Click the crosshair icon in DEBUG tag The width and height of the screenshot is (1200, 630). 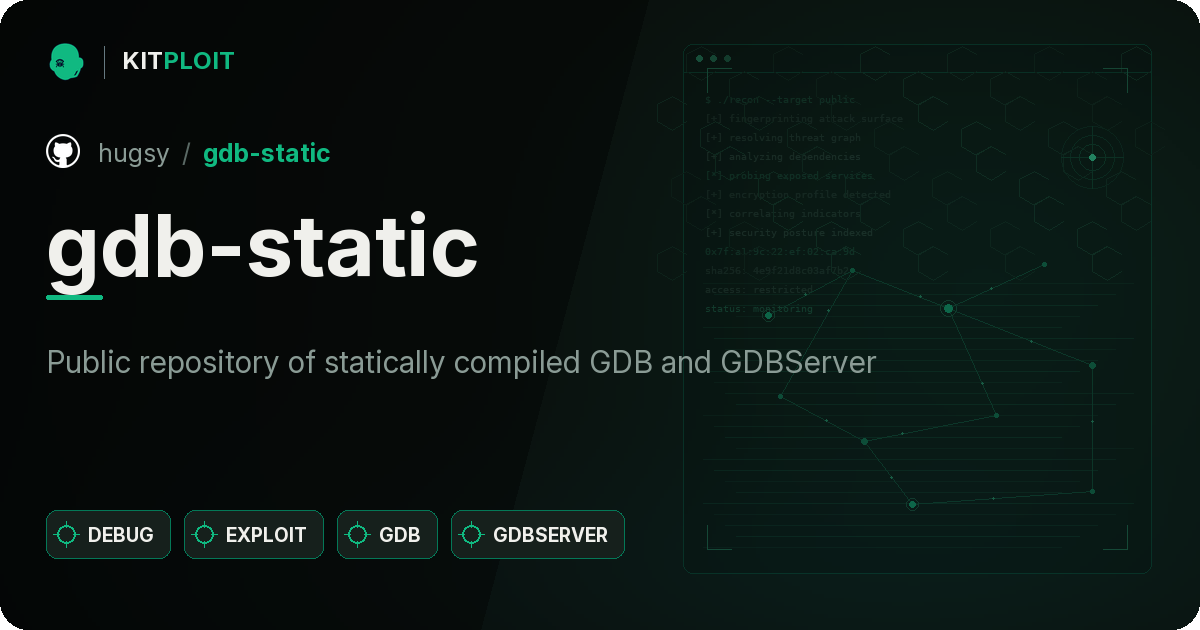coord(67,535)
